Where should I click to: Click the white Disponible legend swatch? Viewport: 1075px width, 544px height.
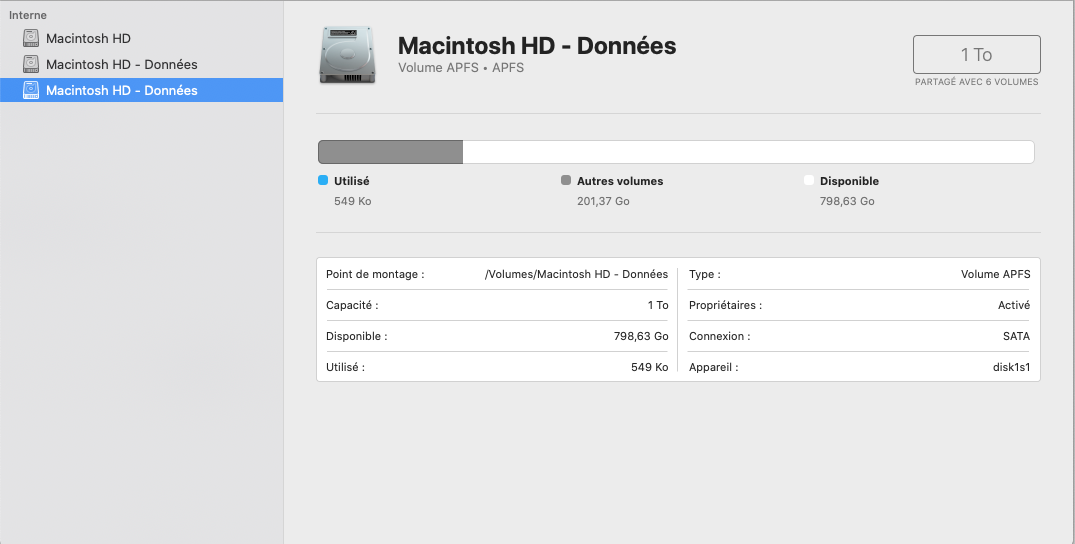click(x=809, y=181)
